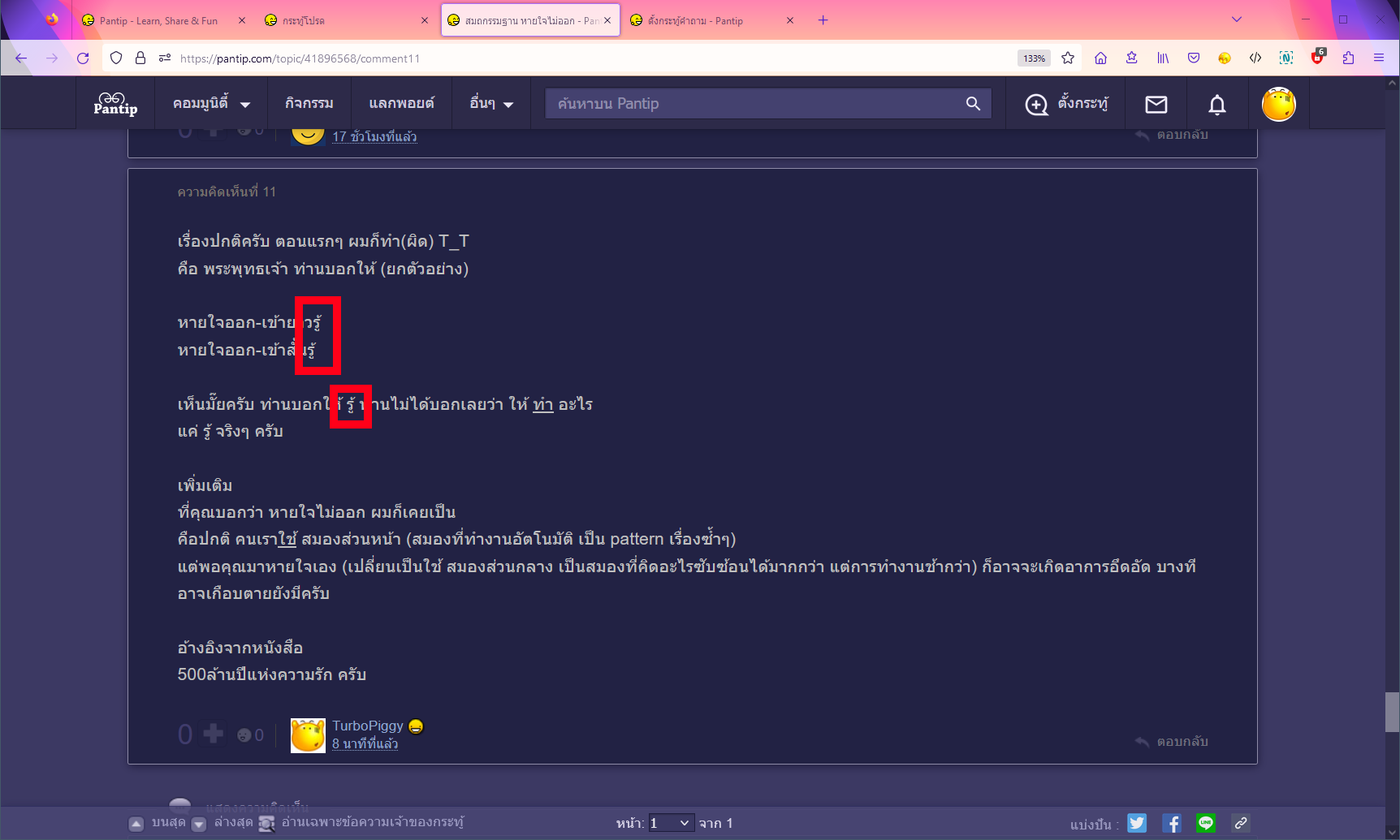Open the Firefox library icon
The height and width of the screenshot is (840, 1400).
[1163, 58]
